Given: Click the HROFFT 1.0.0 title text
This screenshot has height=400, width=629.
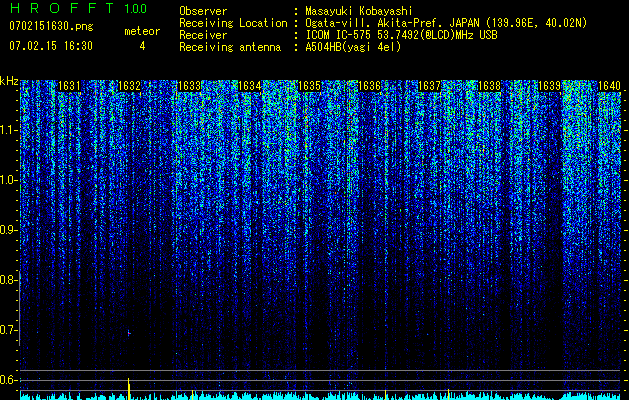Looking at the screenshot, I should pyautogui.click(x=78, y=8).
